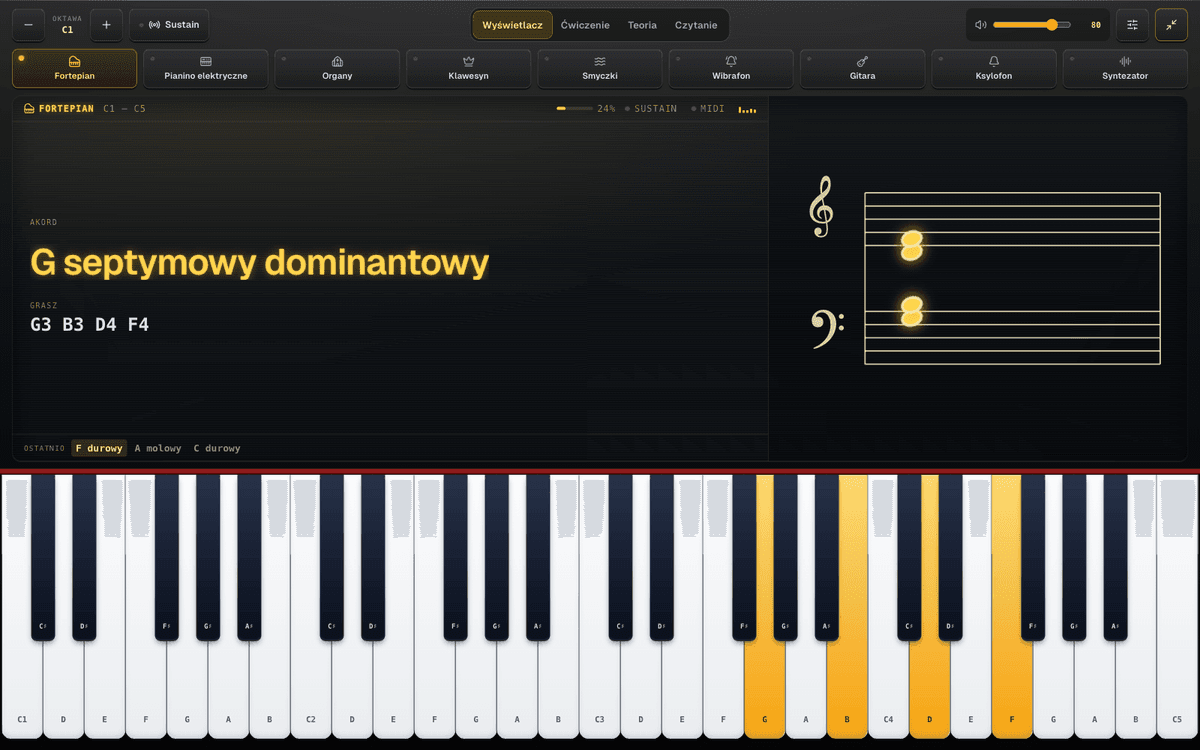Open the Ćwiczenie tab
1200x750 pixels.
[x=585, y=25]
